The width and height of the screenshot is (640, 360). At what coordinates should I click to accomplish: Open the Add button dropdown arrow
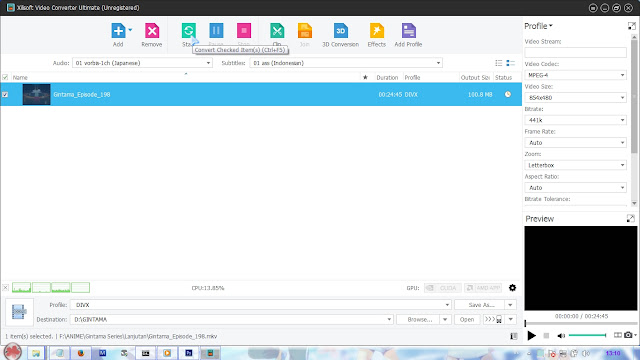130,30
